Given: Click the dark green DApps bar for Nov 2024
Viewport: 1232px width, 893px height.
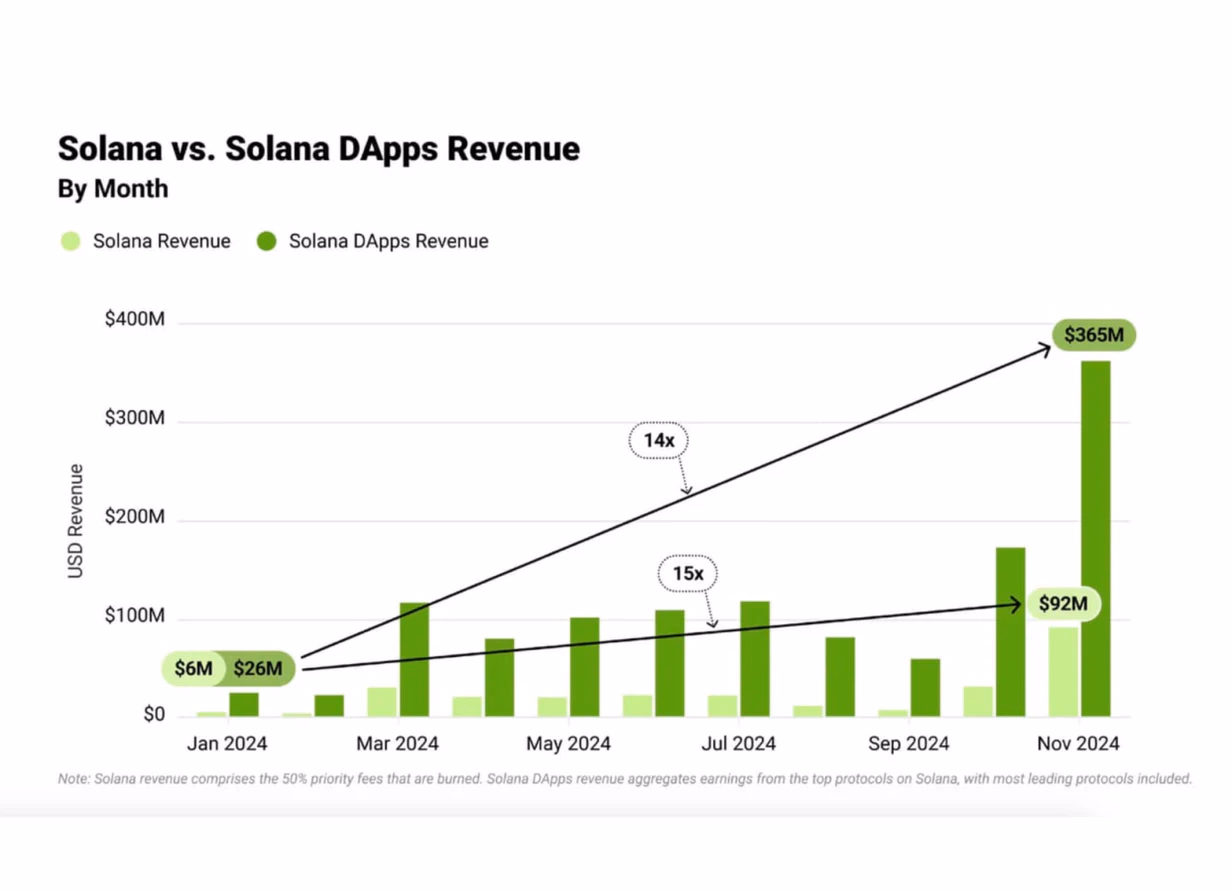Looking at the screenshot, I should click(x=1095, y=539).
